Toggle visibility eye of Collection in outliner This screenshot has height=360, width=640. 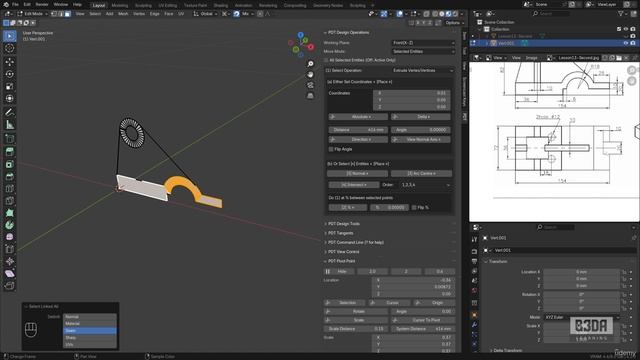tap(626, 29)
